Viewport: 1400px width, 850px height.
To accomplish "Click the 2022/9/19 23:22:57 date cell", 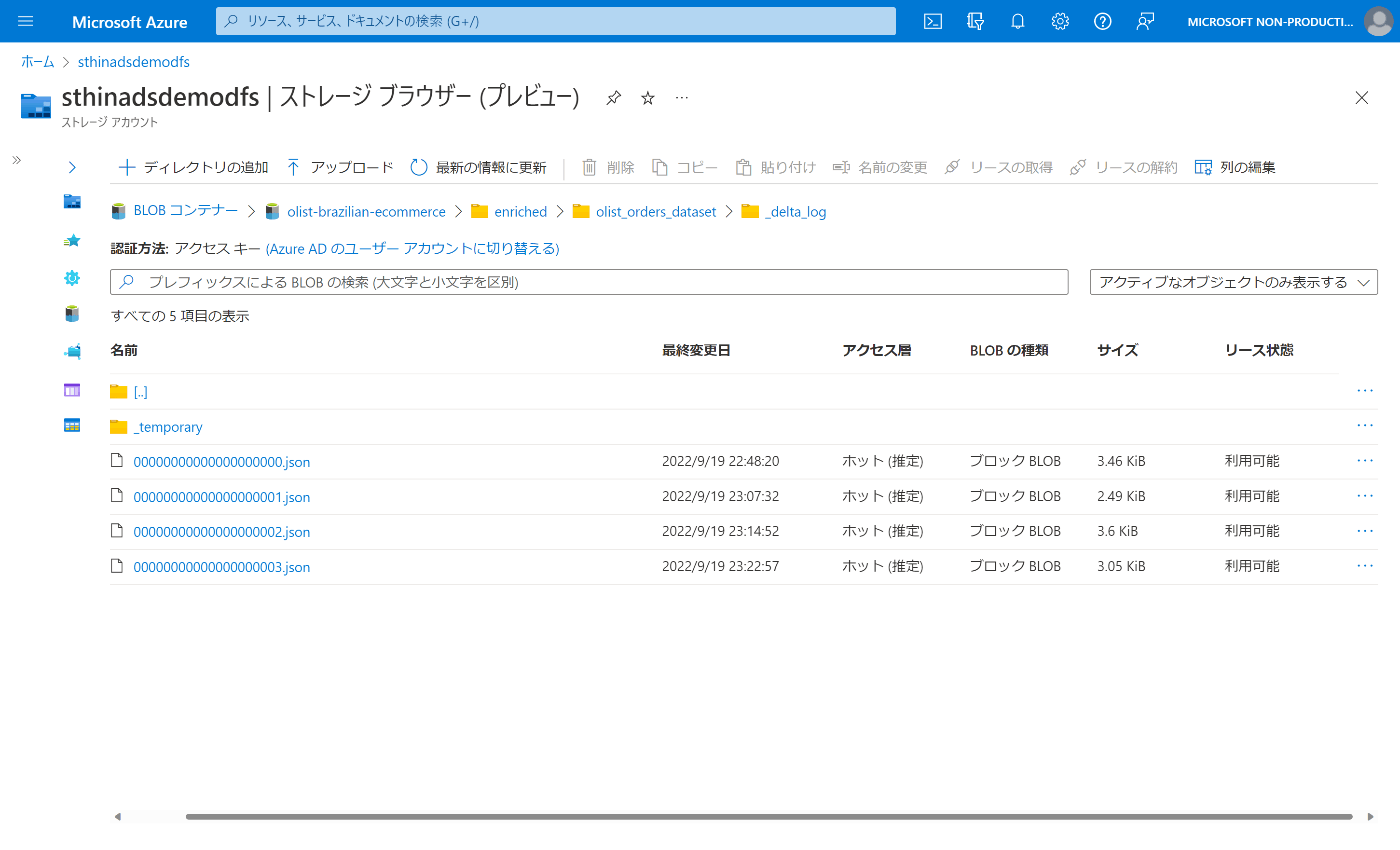I will tap(720, 566).
